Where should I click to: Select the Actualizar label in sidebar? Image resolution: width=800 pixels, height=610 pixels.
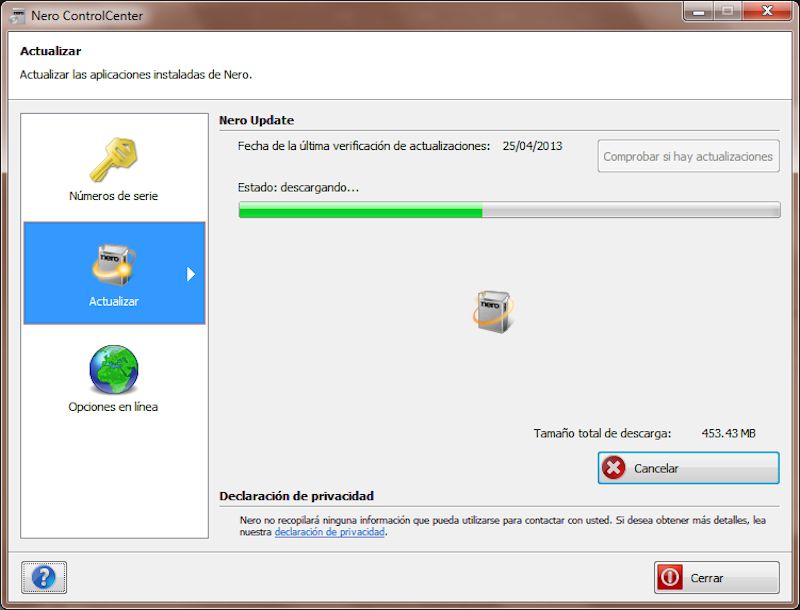(x=114, y=301)
